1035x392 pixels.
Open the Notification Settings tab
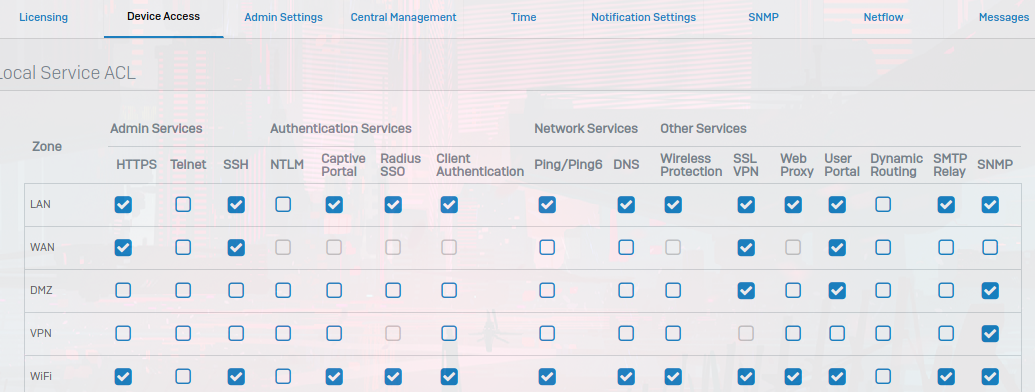pos(644,17)
